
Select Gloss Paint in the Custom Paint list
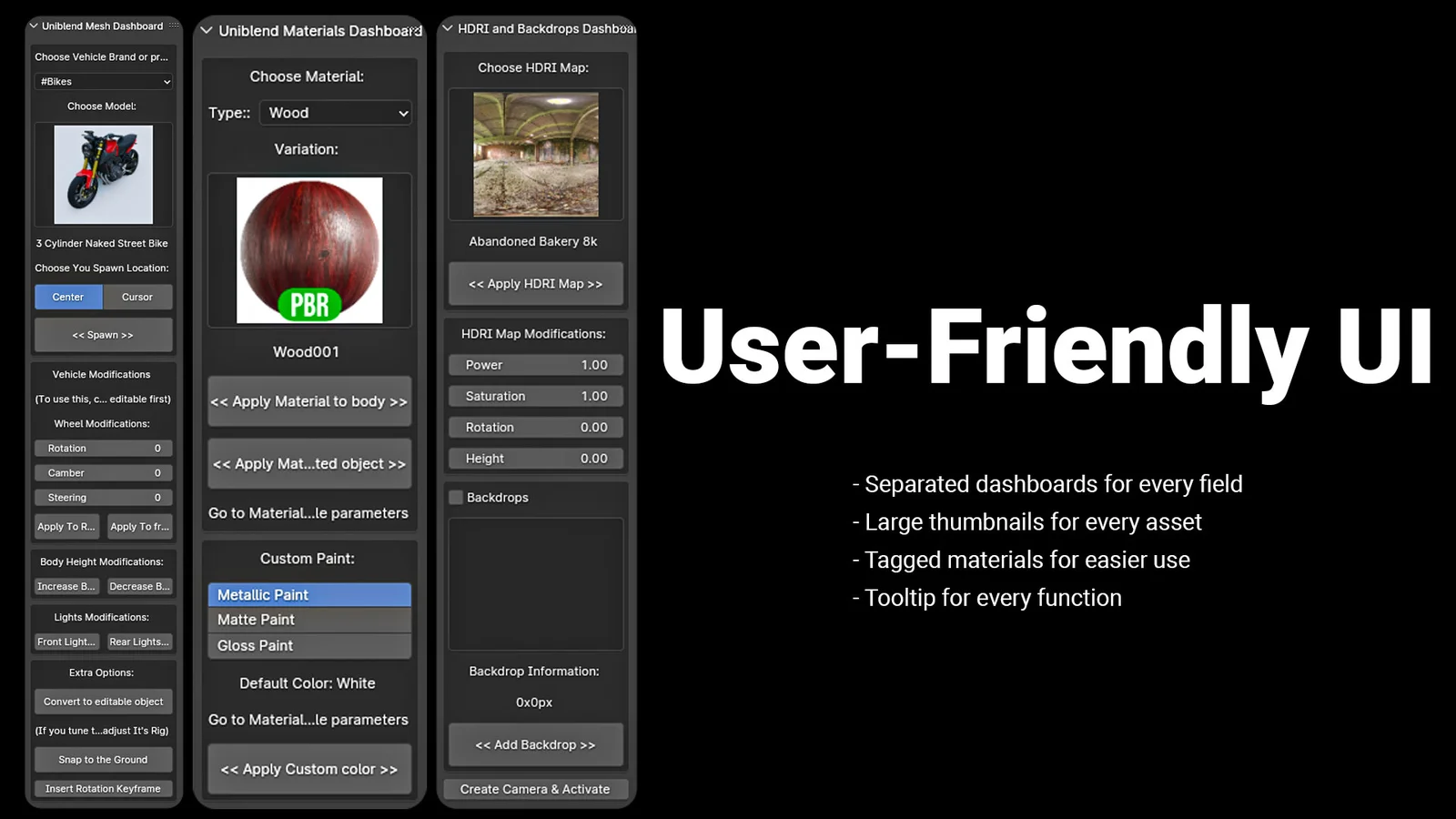tap(308, 645)
